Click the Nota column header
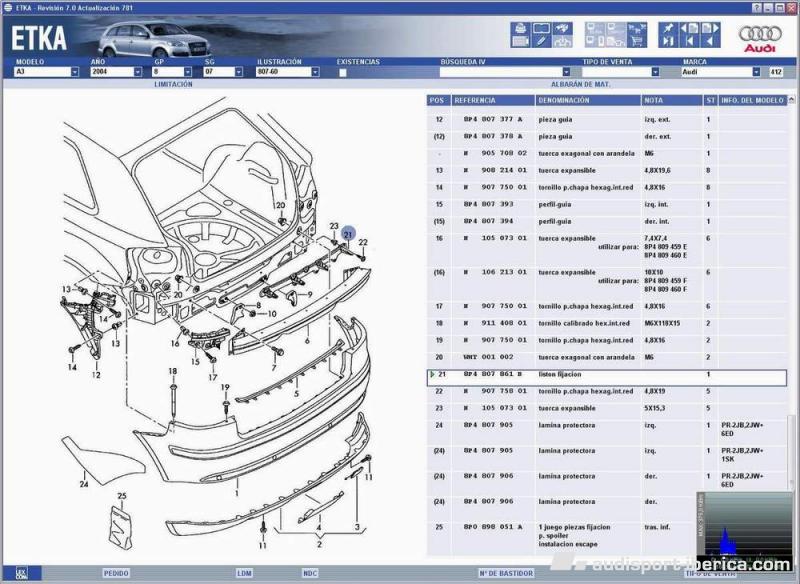The image size is (800, 584). [672, 100]
